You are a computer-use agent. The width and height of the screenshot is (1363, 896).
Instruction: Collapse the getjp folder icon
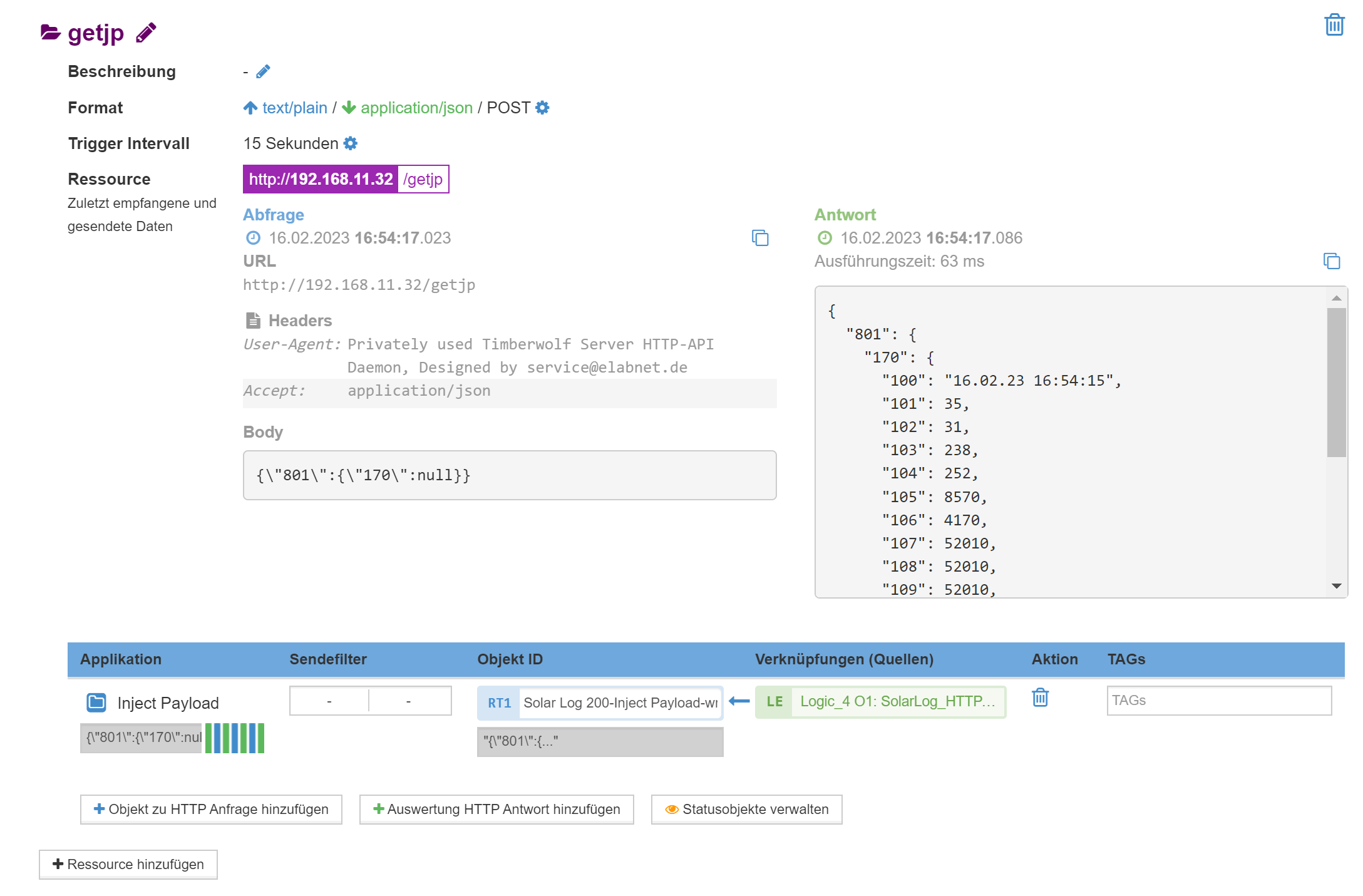(x=50, y=32)
